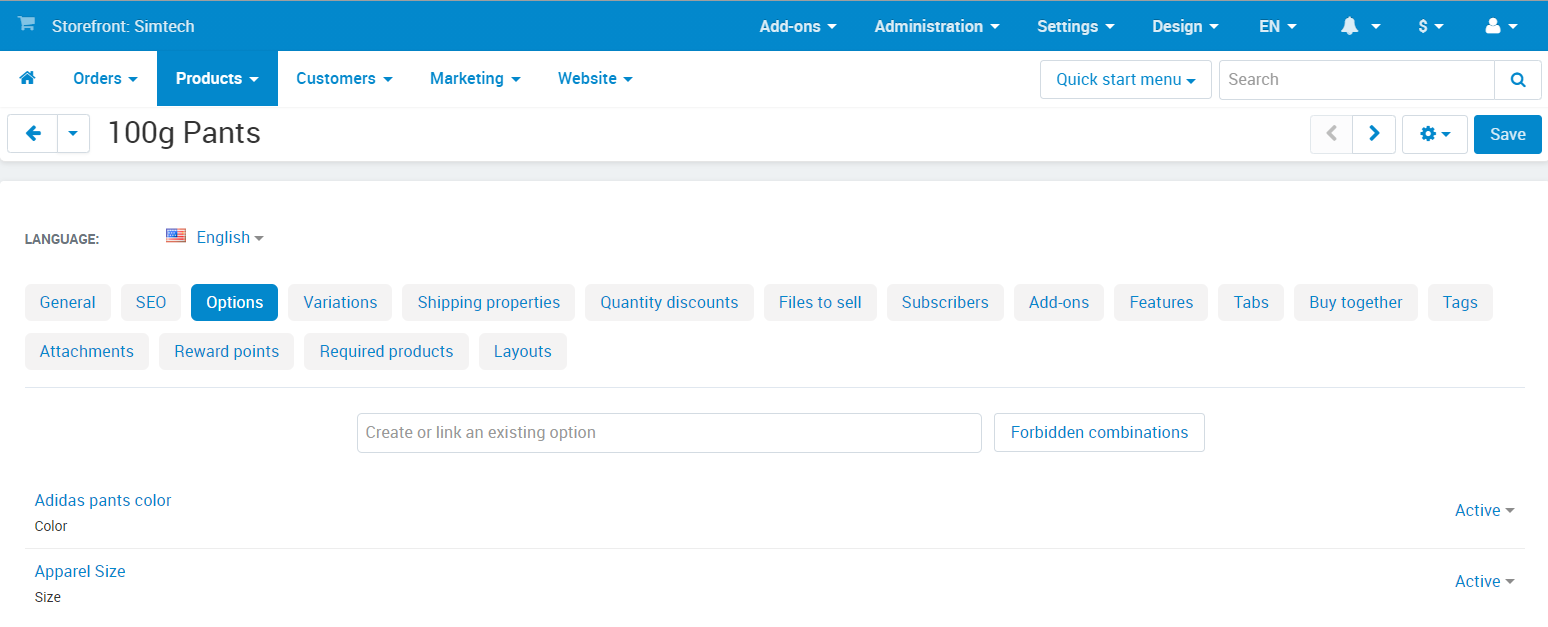The width and height of the screenshot is (1548, 627).
Task: Click the Save button
Action: click(x=1508, y=134)
